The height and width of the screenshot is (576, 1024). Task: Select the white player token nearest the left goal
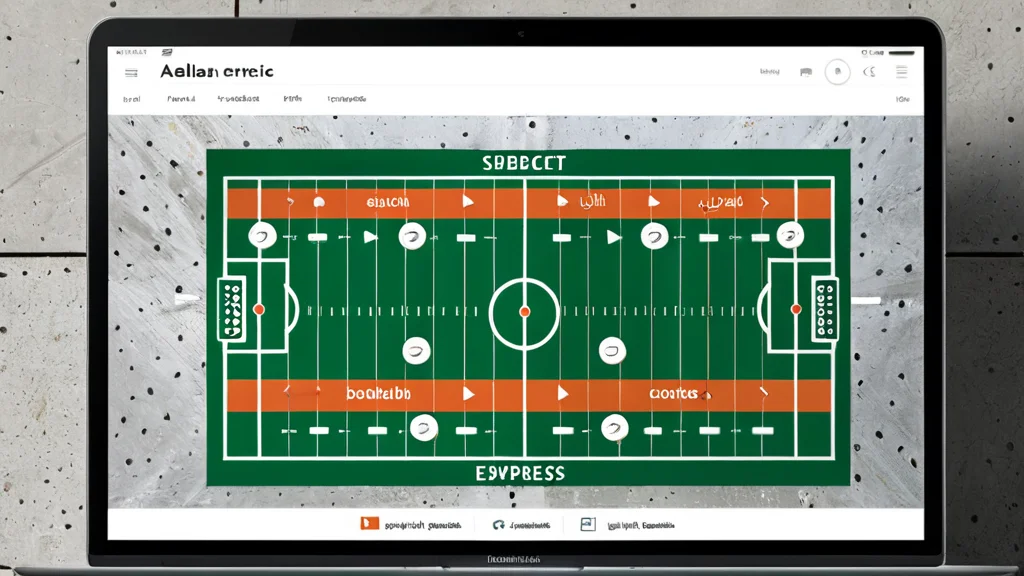[263, 235]
